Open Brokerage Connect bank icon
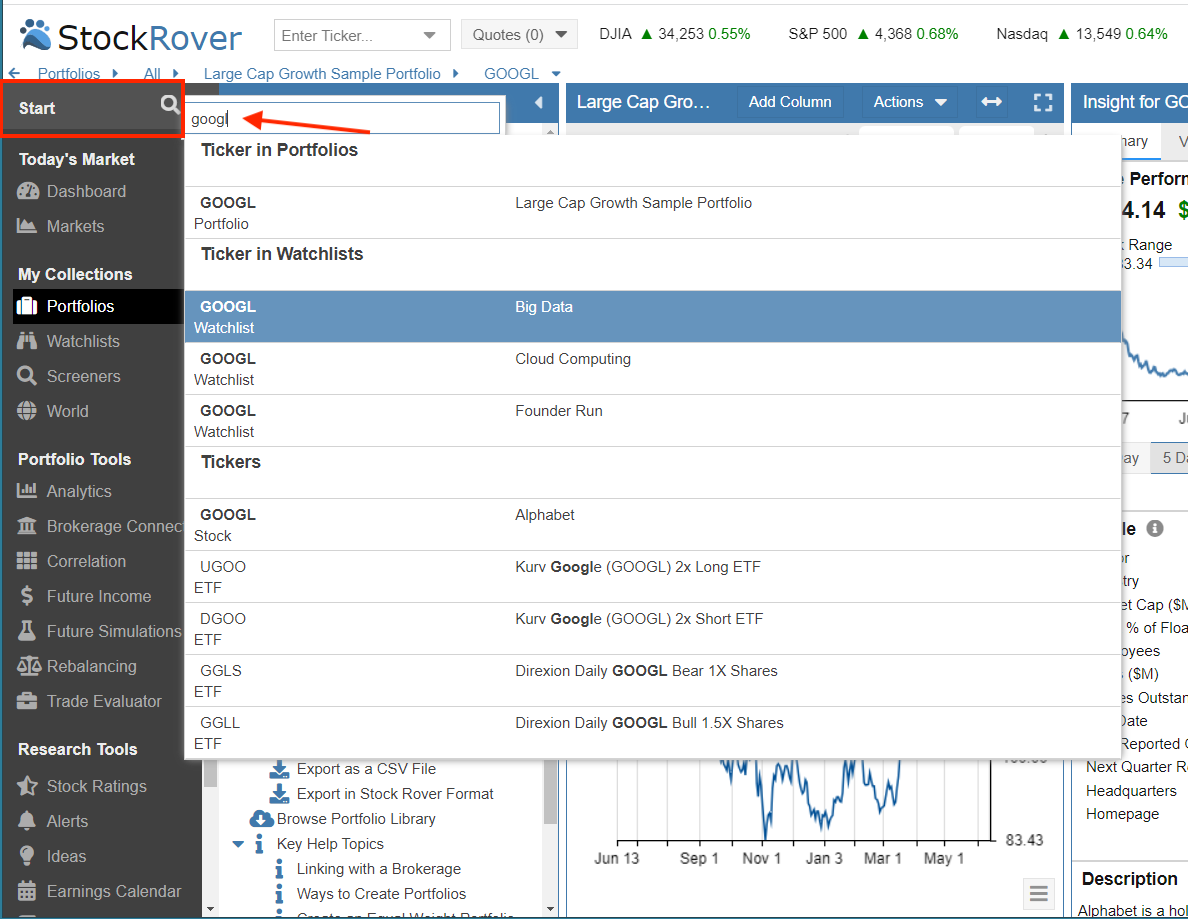 pyautogui.click(x=27, y=526)
